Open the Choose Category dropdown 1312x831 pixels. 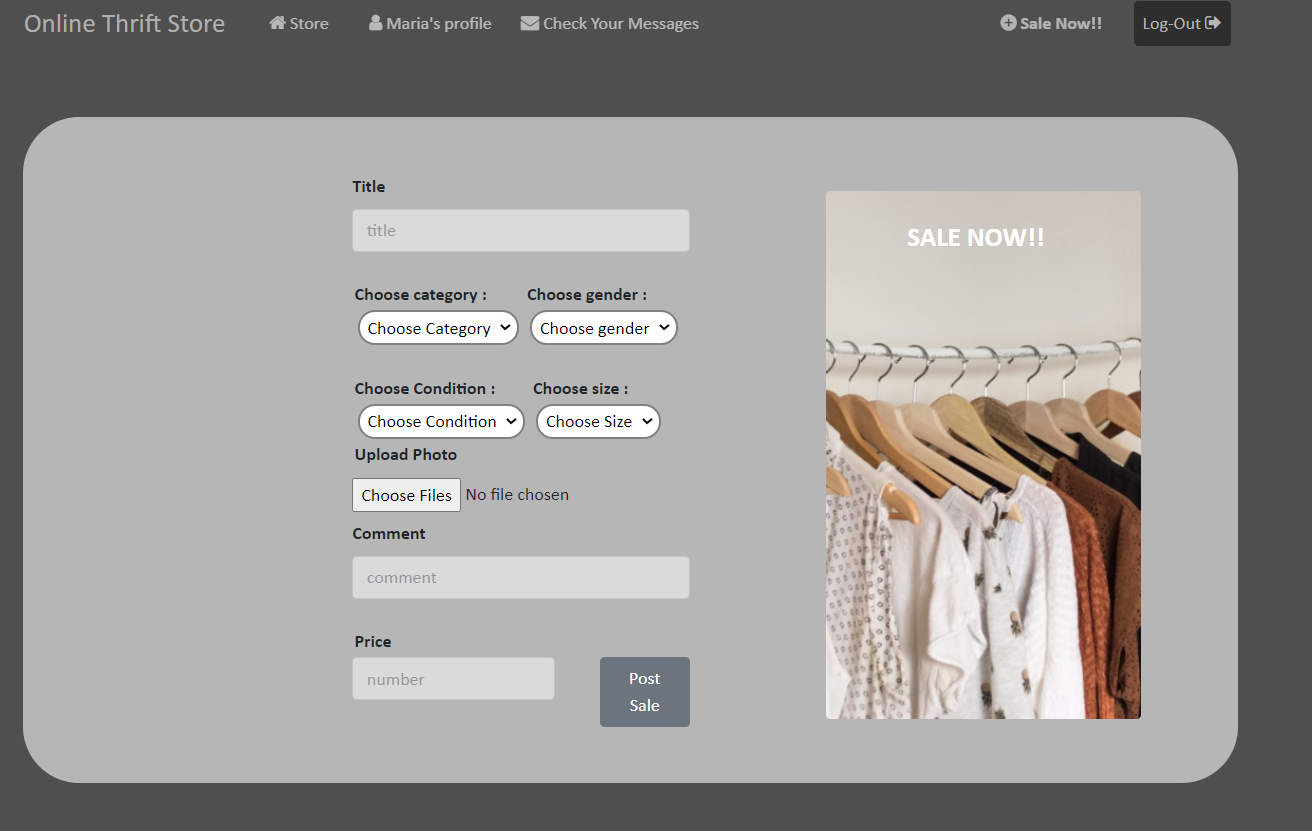coord(437,327)
